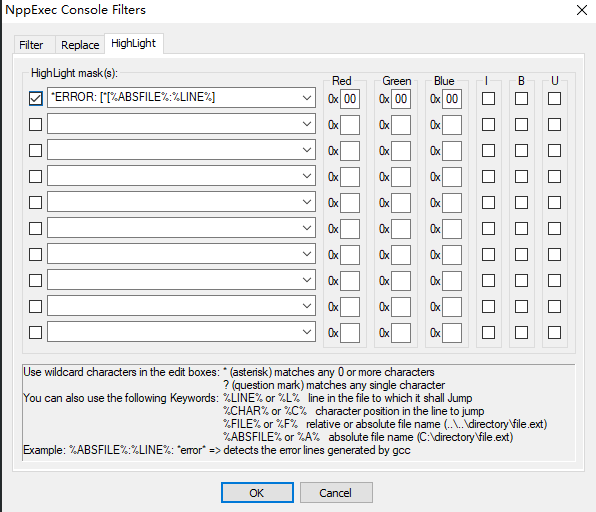Open the Replace tab

[x=80, y=45]
